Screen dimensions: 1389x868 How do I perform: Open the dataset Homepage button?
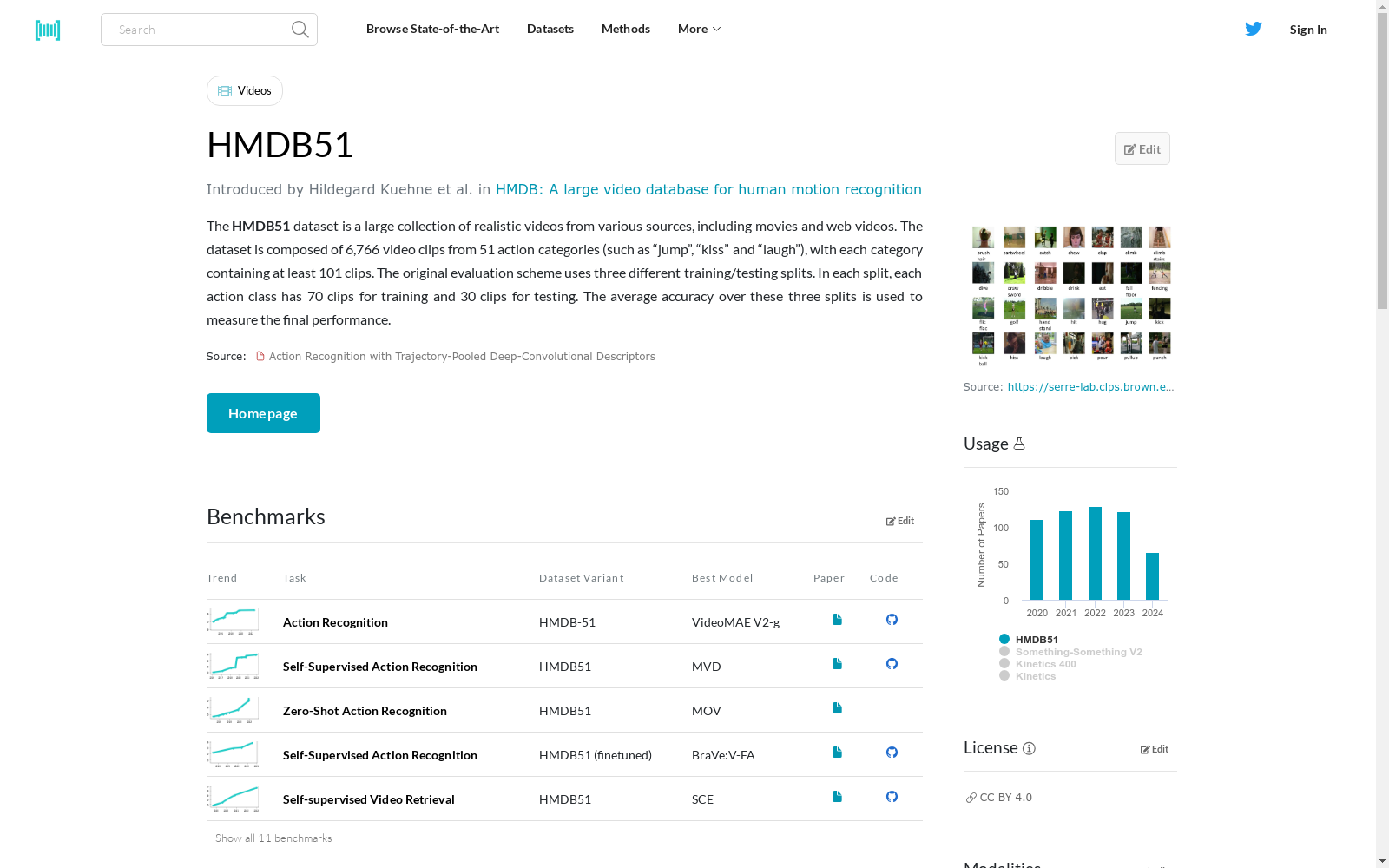[263, 413]
